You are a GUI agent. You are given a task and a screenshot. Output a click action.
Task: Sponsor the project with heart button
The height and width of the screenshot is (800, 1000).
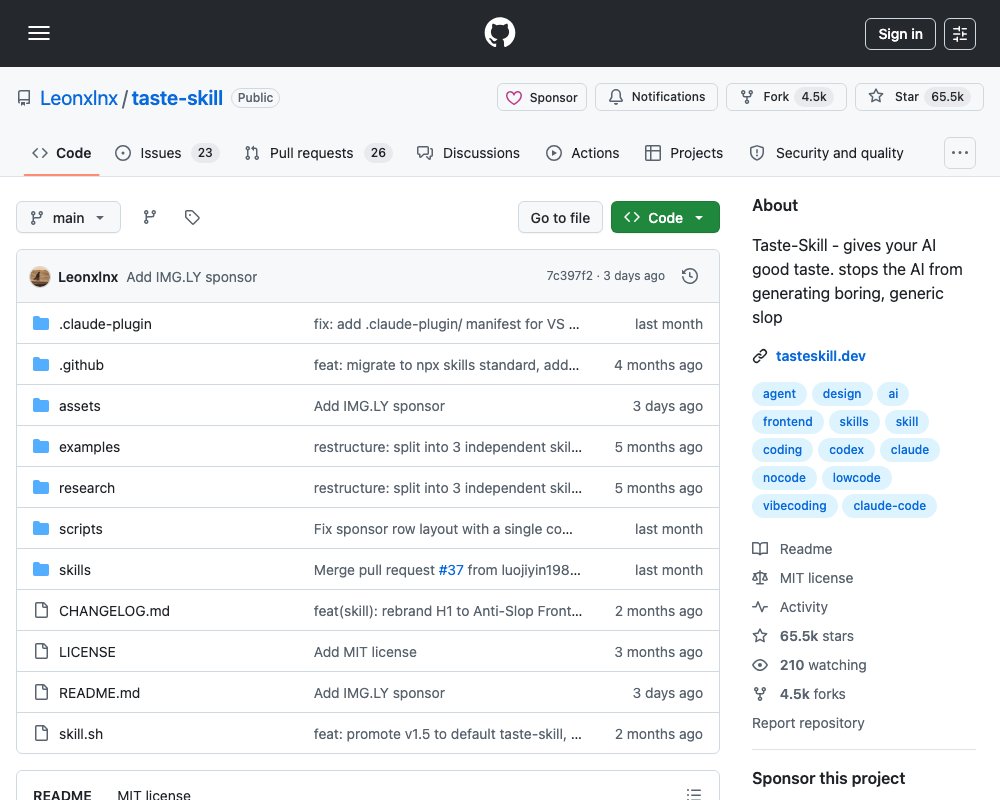coord(542,97)
